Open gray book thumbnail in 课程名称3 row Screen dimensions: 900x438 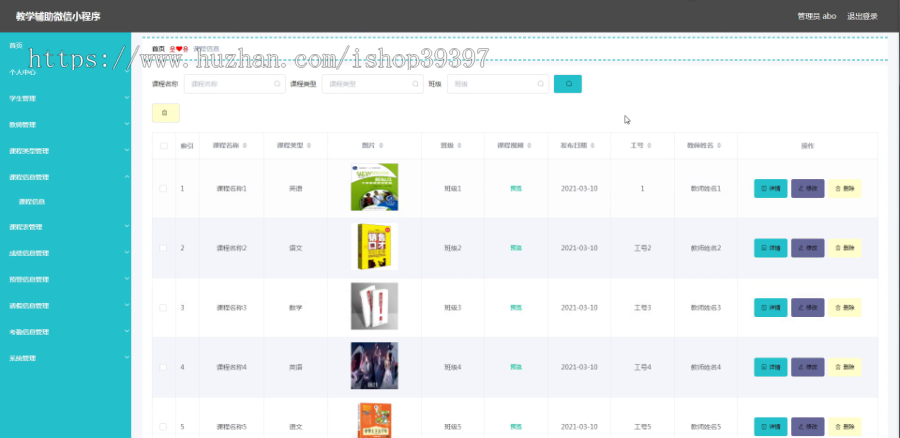coord(374,307)
